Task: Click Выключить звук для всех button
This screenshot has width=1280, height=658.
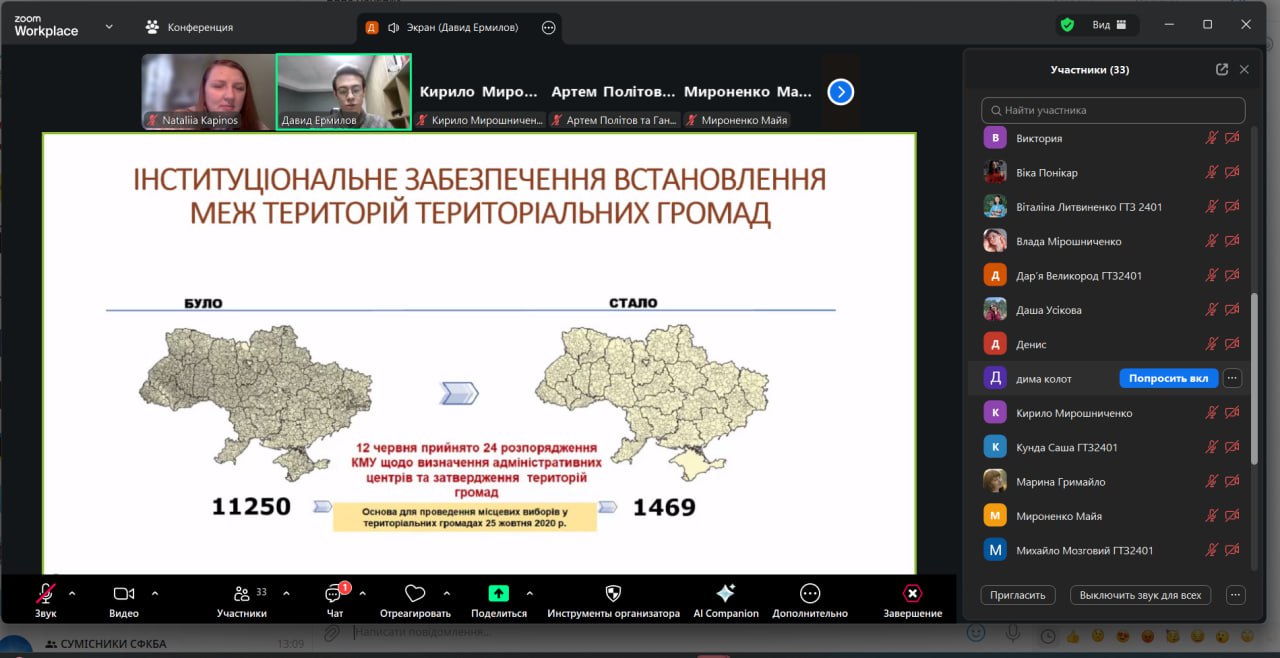Action: pos(1140,595)
